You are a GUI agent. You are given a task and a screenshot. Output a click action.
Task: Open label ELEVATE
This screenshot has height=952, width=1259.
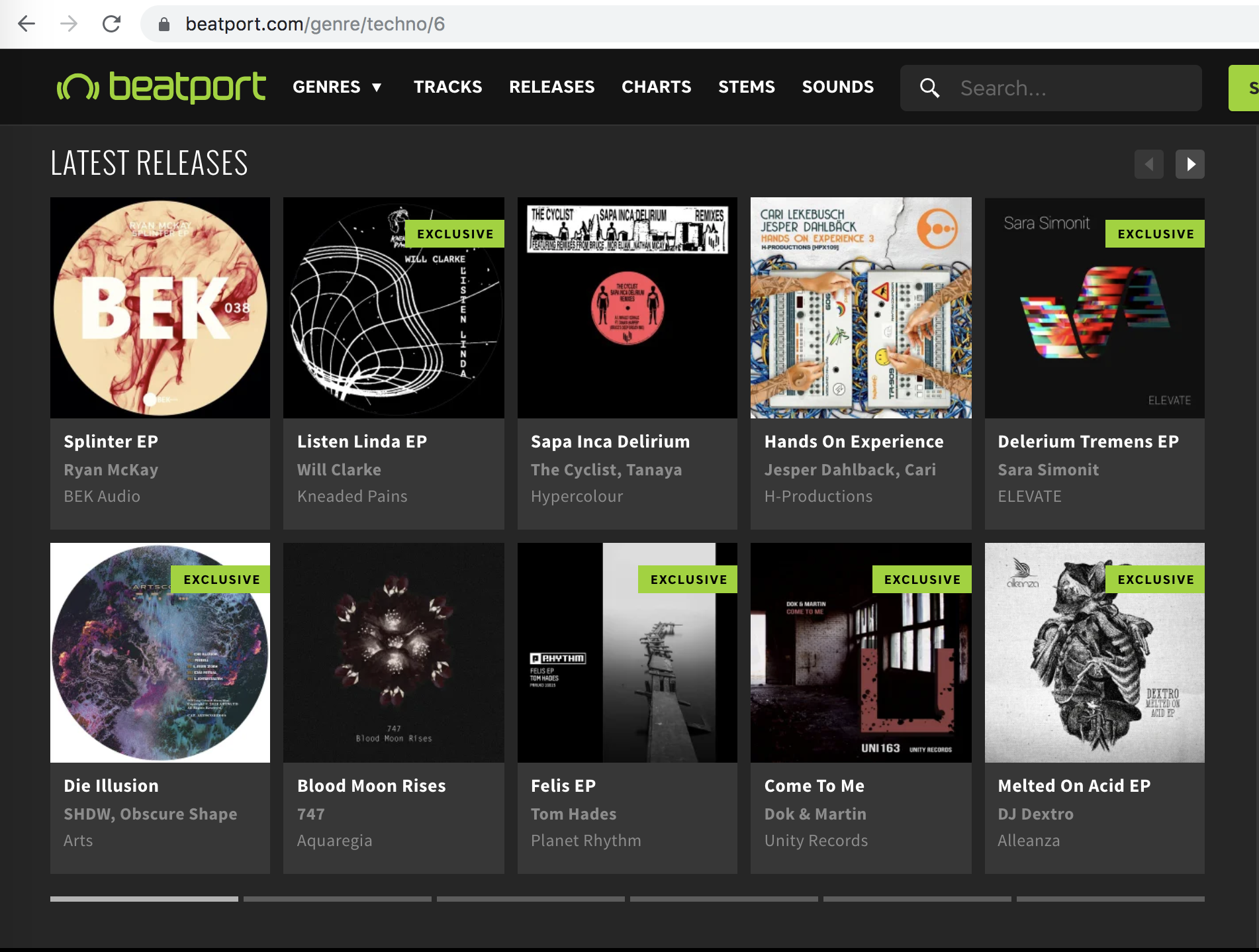1030,497
